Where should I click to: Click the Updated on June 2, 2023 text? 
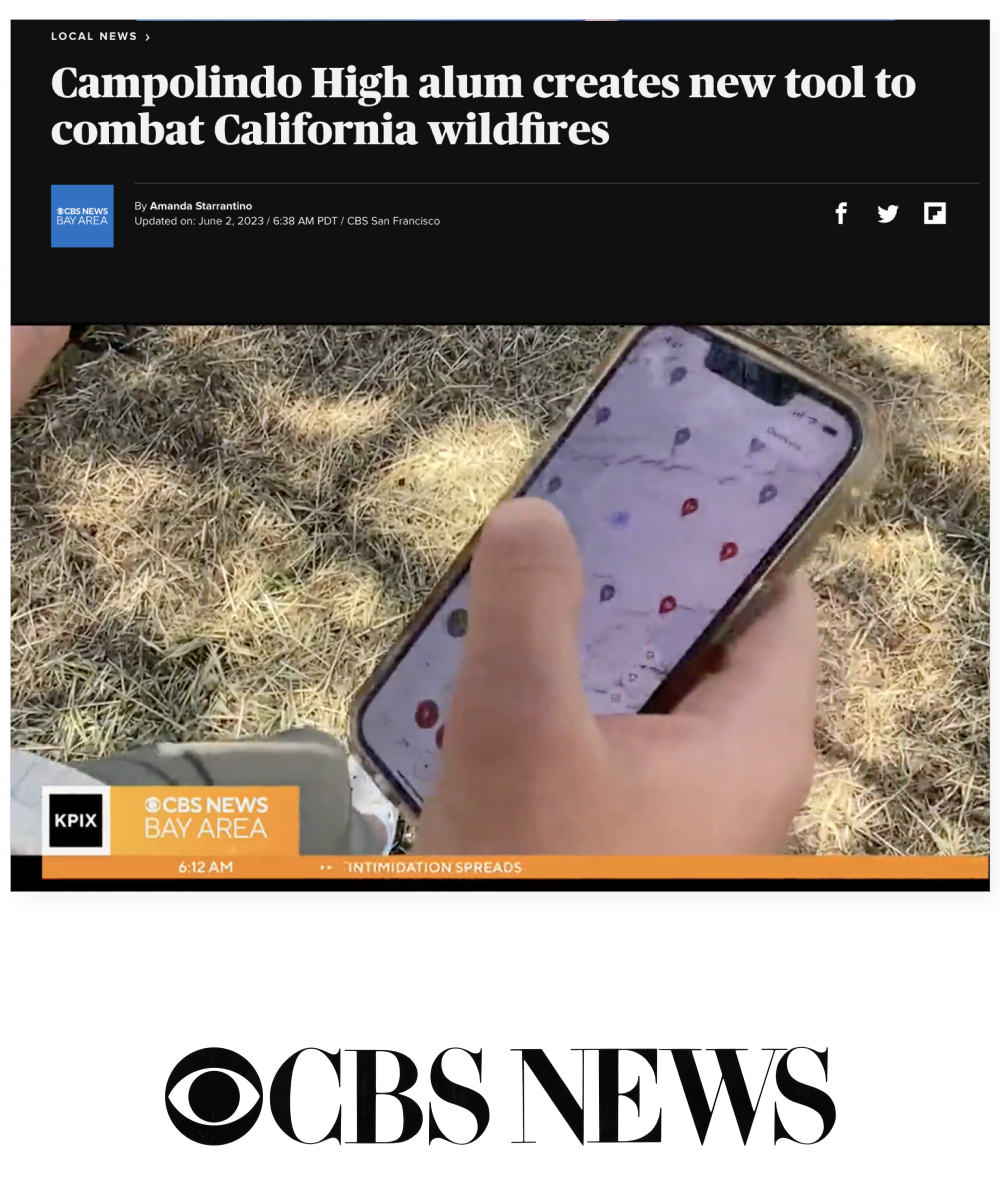199,221
